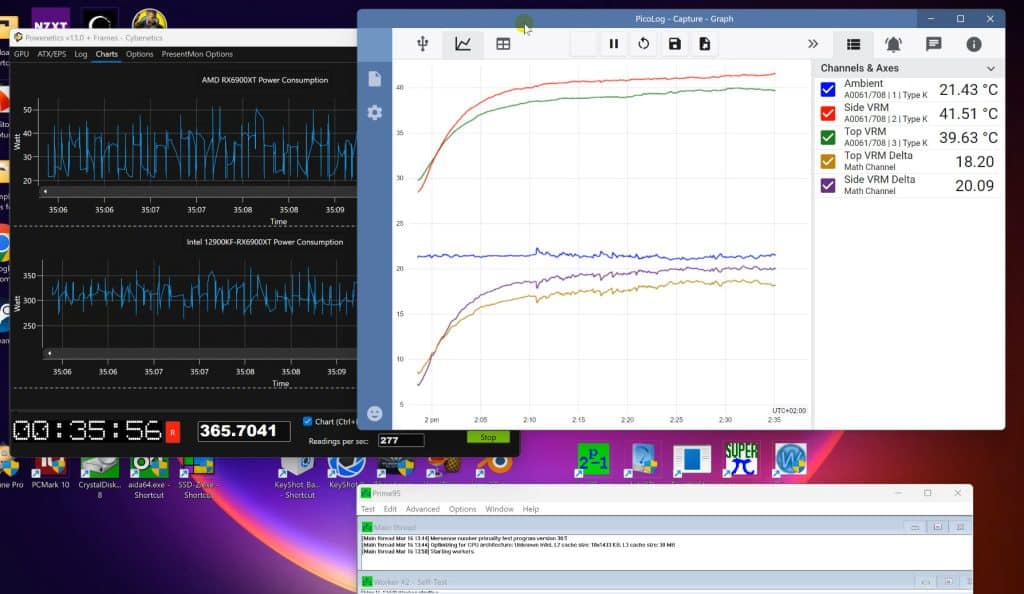Open the PicoLog notes panel
The width and height of the screenshot is (1024, 594).
coord(933,44)
